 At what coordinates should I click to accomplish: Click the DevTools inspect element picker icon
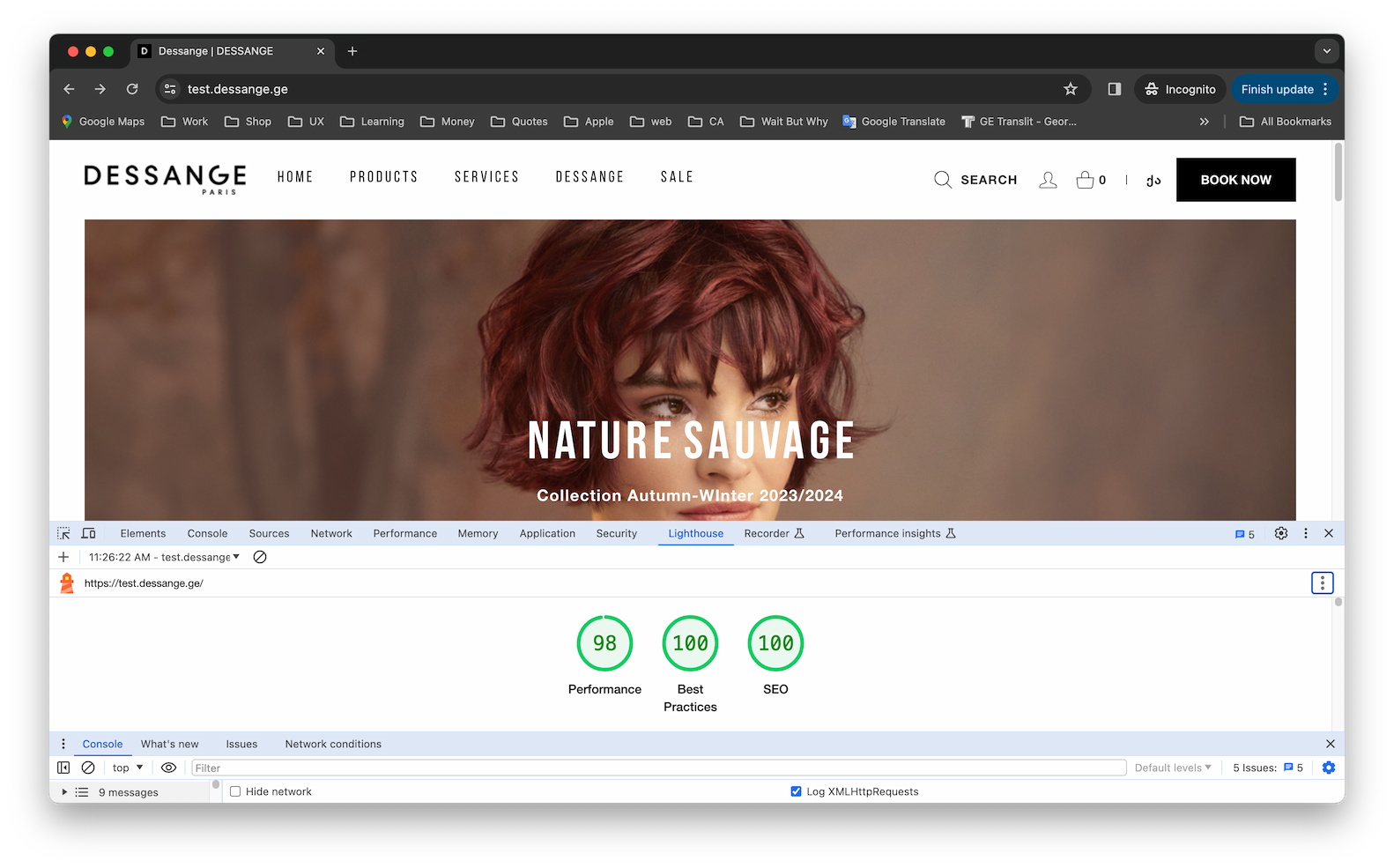tap(63, 533)
